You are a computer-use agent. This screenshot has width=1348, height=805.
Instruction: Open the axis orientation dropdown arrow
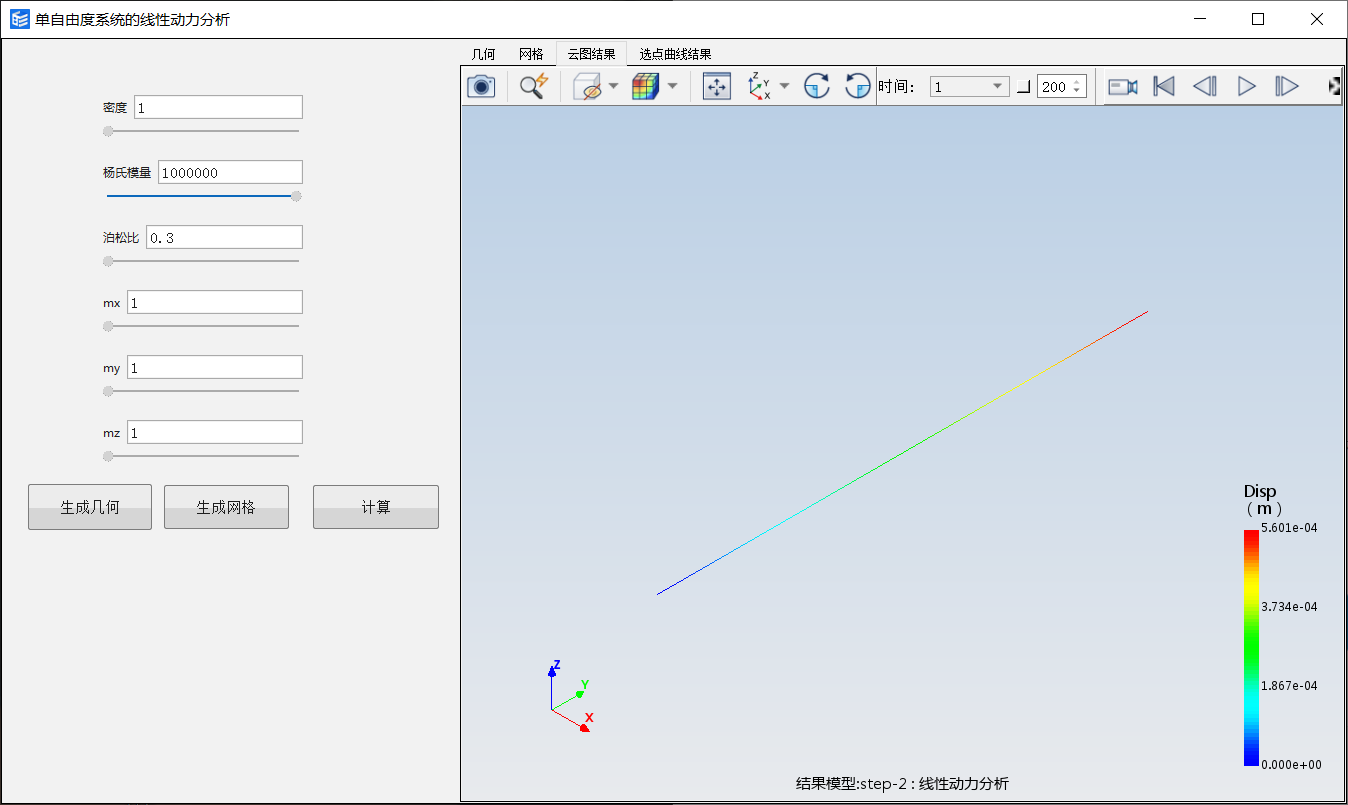[x=784, y=87]
